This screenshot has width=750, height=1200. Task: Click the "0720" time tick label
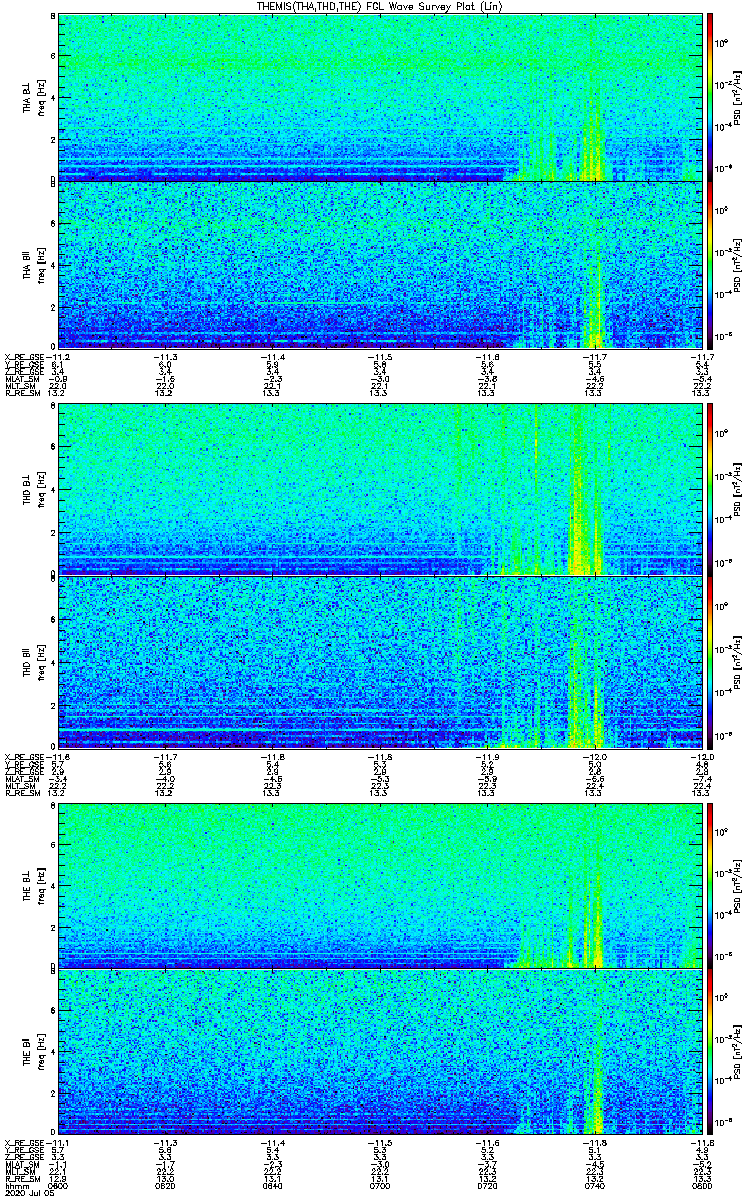coord(488,1186)
